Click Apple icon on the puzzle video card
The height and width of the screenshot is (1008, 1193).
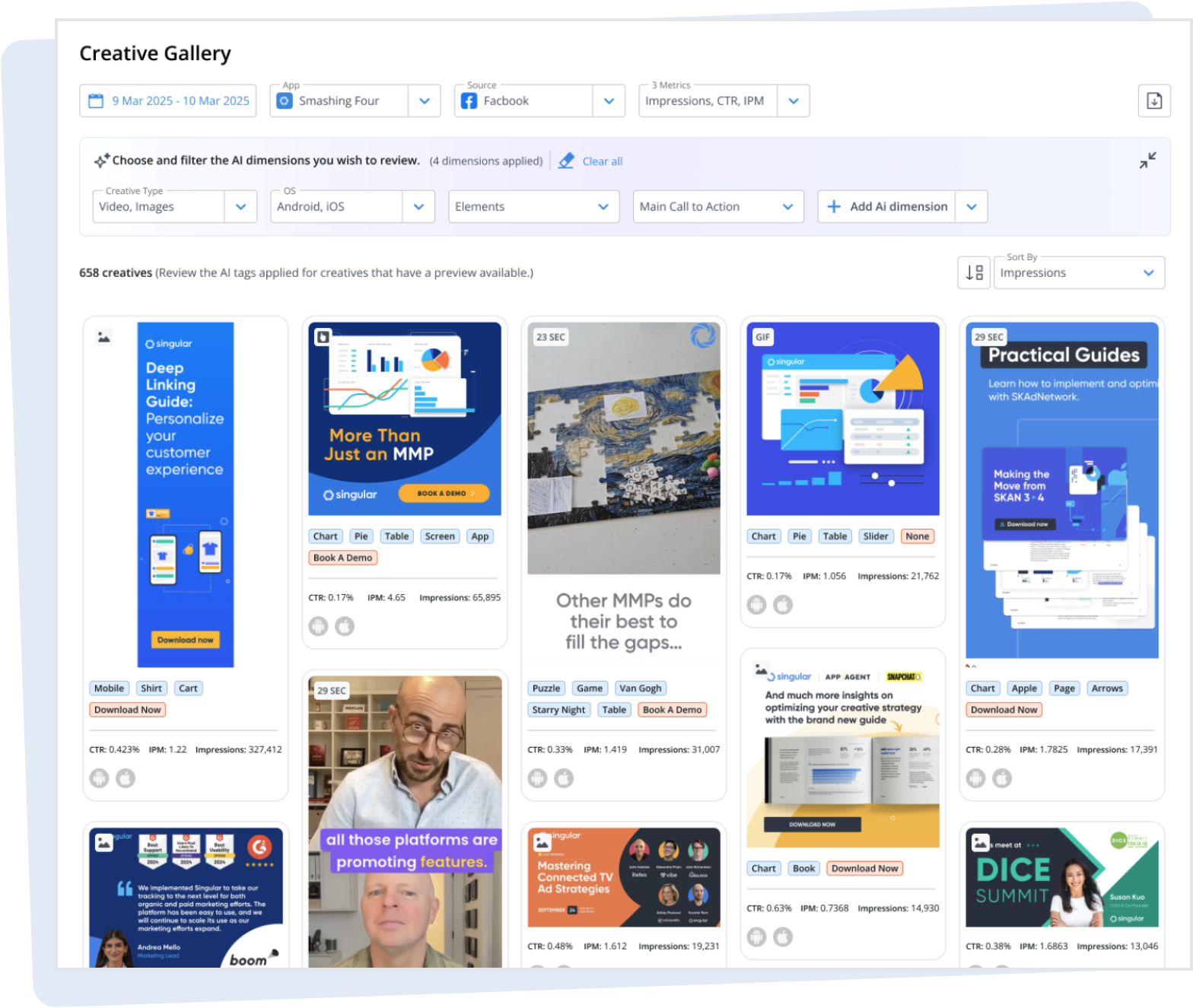(564, 778)
